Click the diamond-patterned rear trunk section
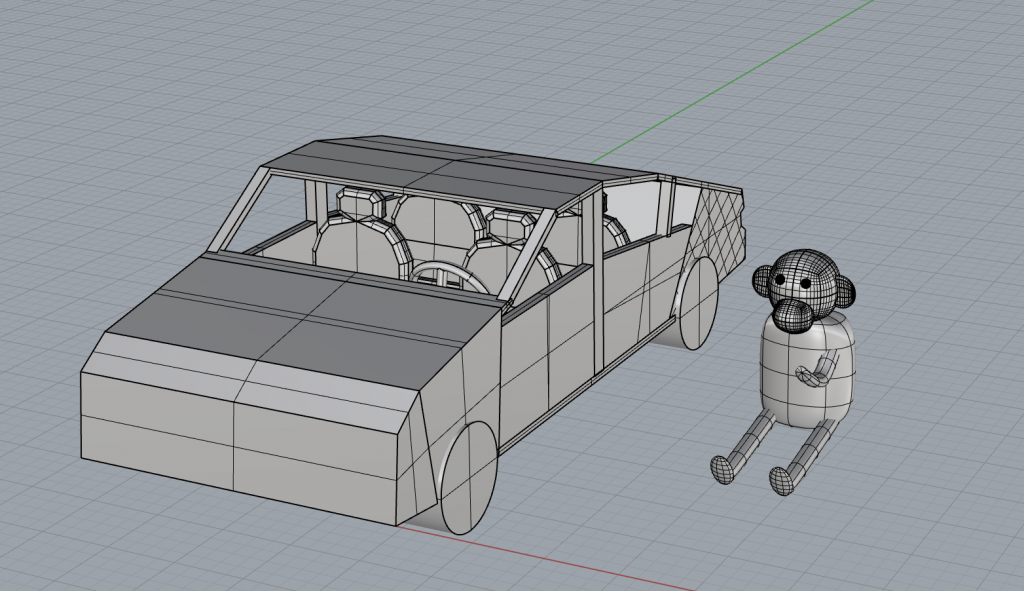 (722, 225)
